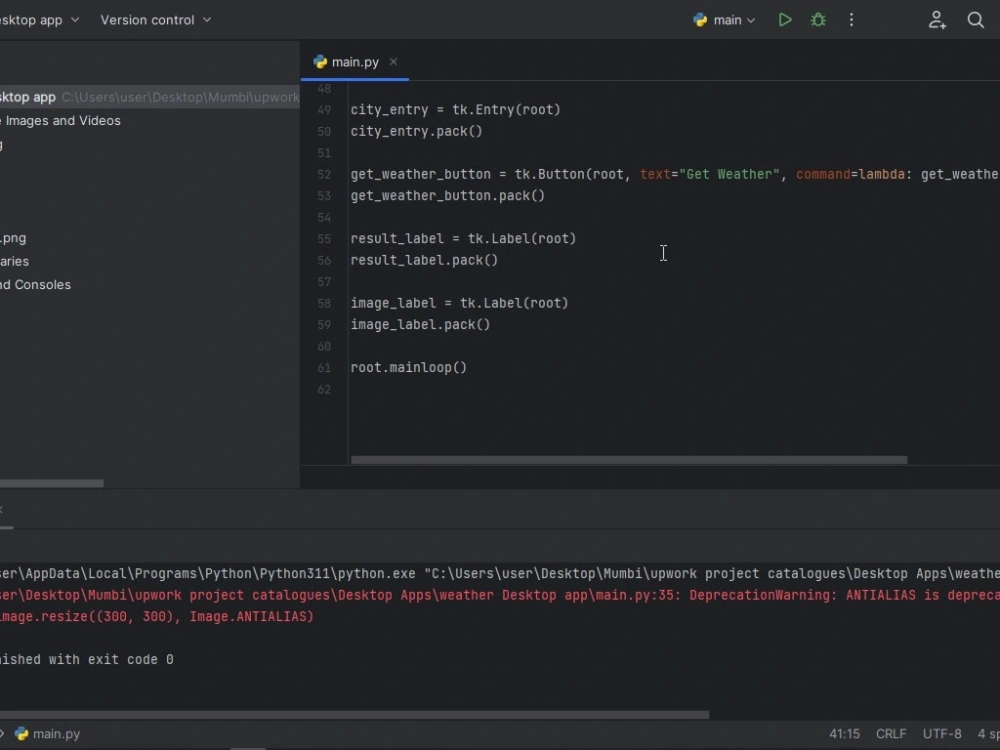The height and width of the screenshot is (750, 1000).
Task: Click the 41:15 cursor position in the status bar
Action: pyautogui.click(x=844, y=734)
